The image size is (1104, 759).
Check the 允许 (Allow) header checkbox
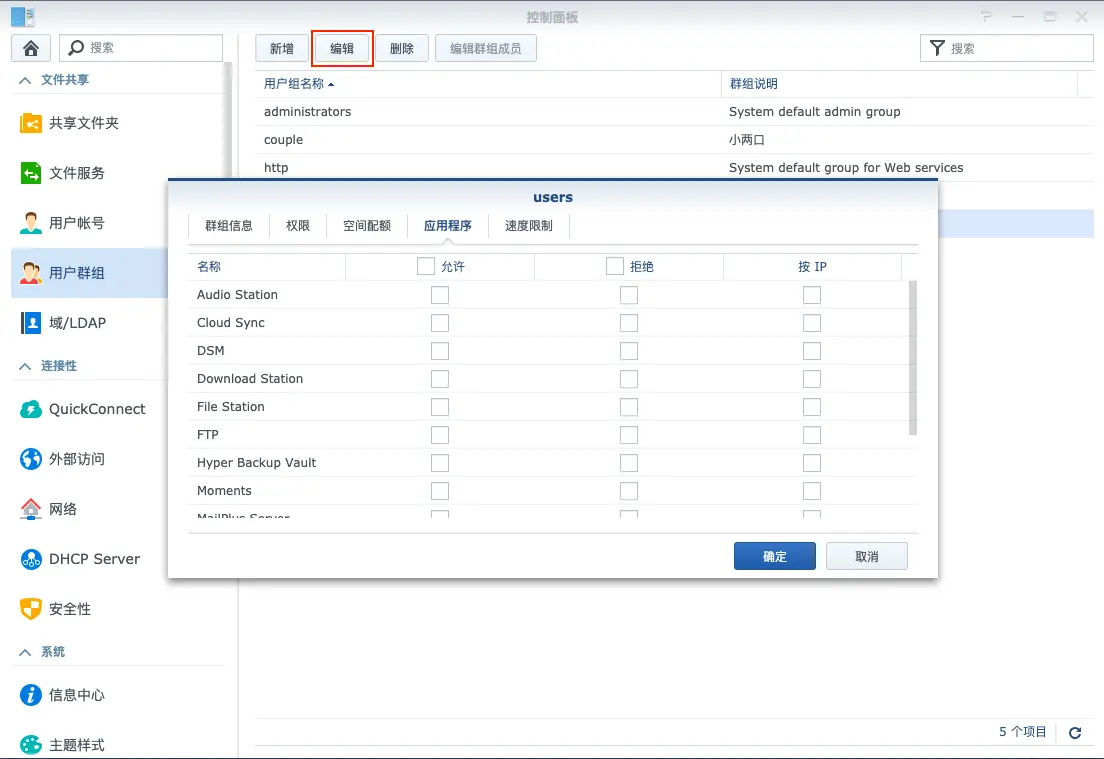[x=425, y=266]
